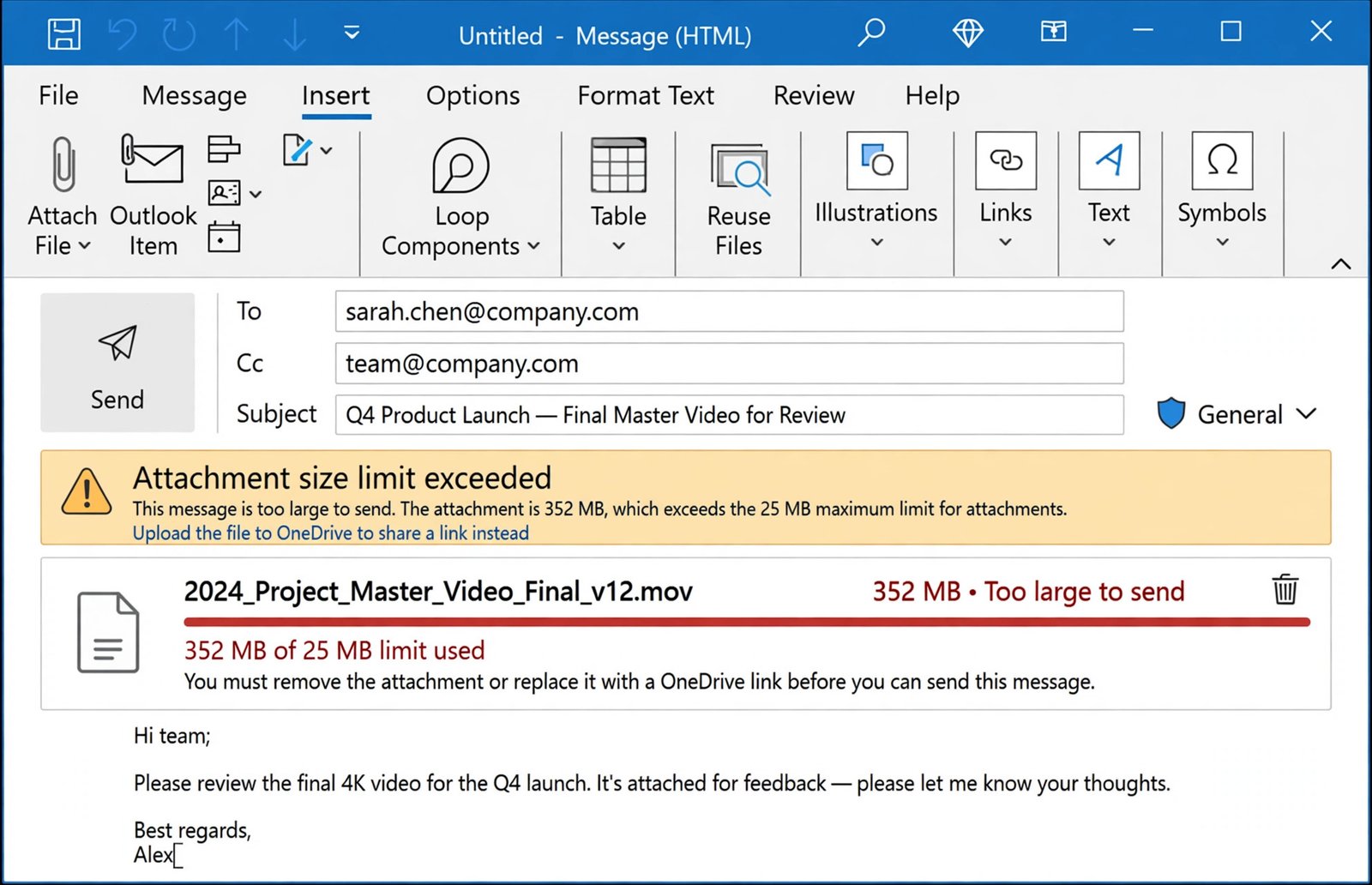Select the Insert tab

coord(335,95)
